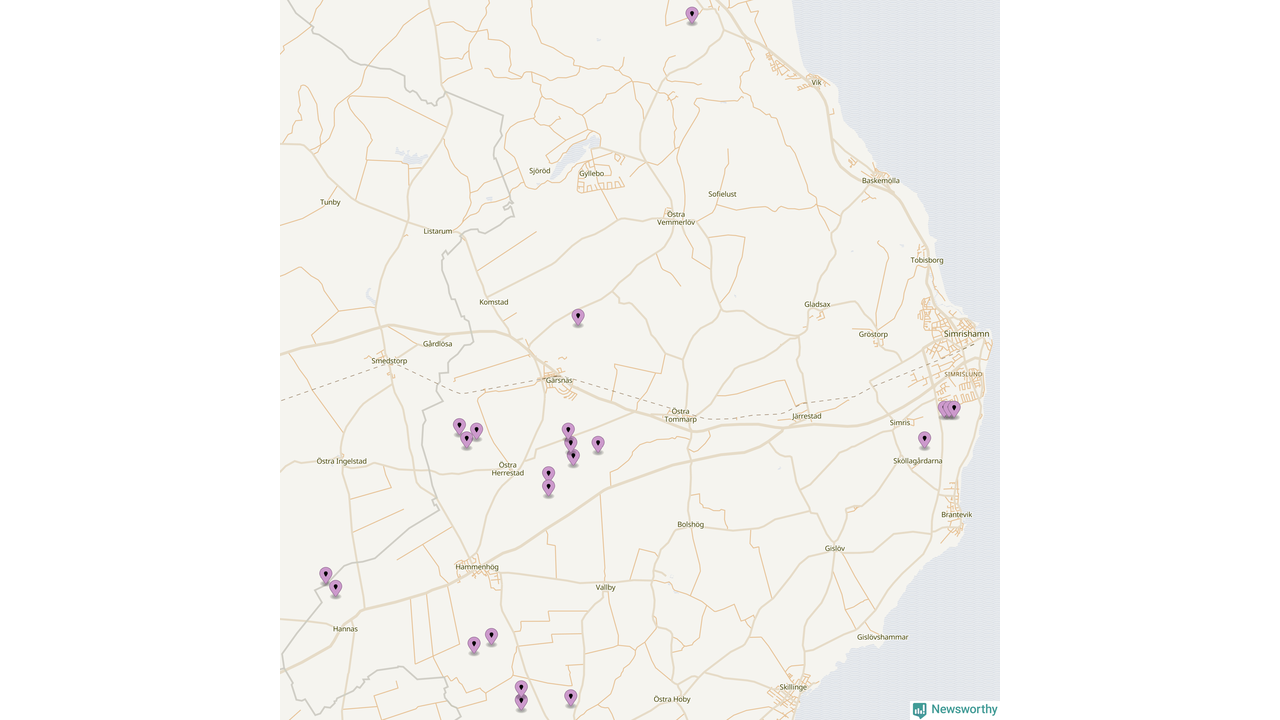Select the Simris label
The height and width of the screenshot is (720, 1280).
[x=900, y=423]
